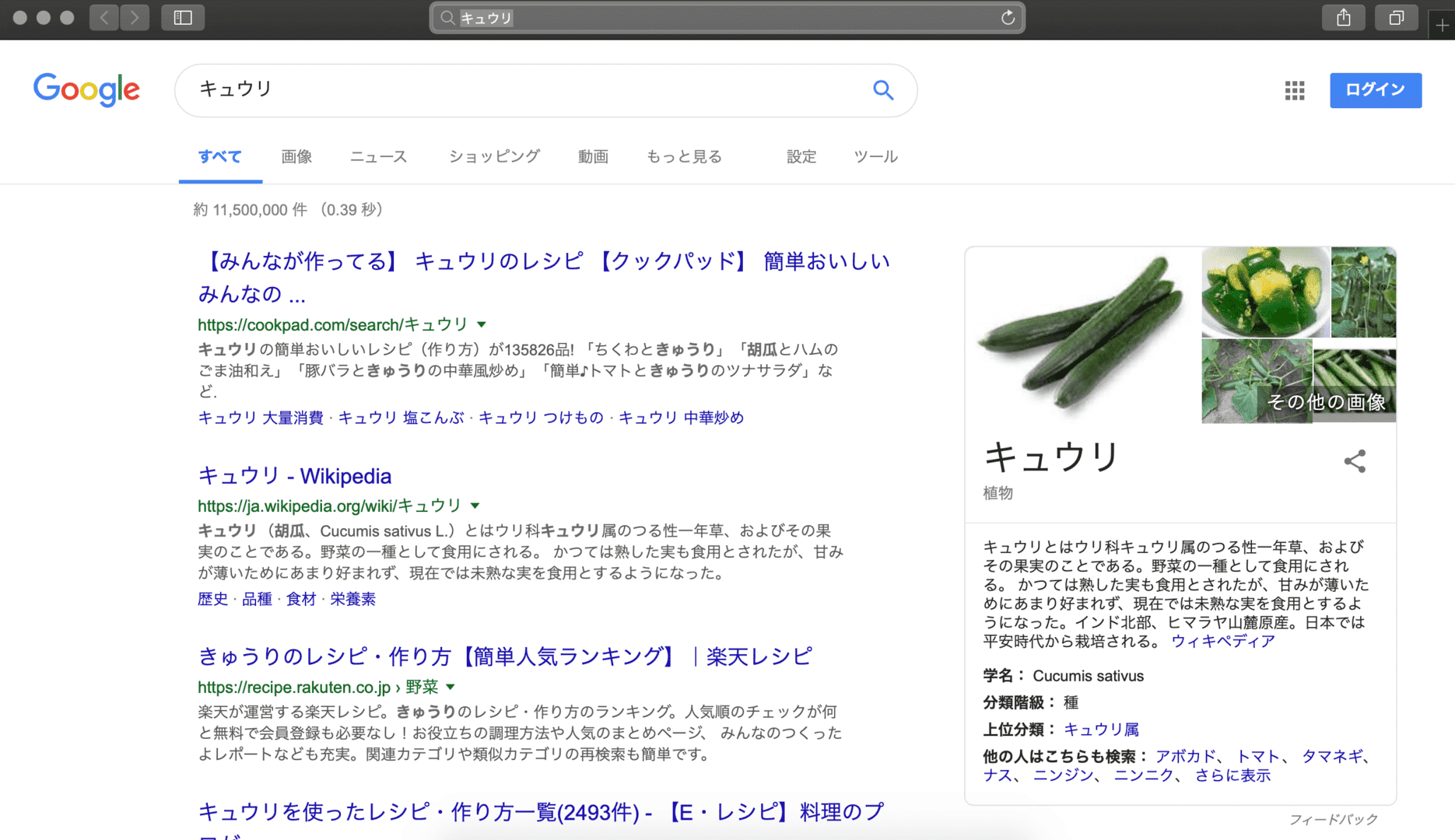Click the トマト related search
Image resolution: width=1455 pixels, height=840 pixels.
pos(1258,756)
